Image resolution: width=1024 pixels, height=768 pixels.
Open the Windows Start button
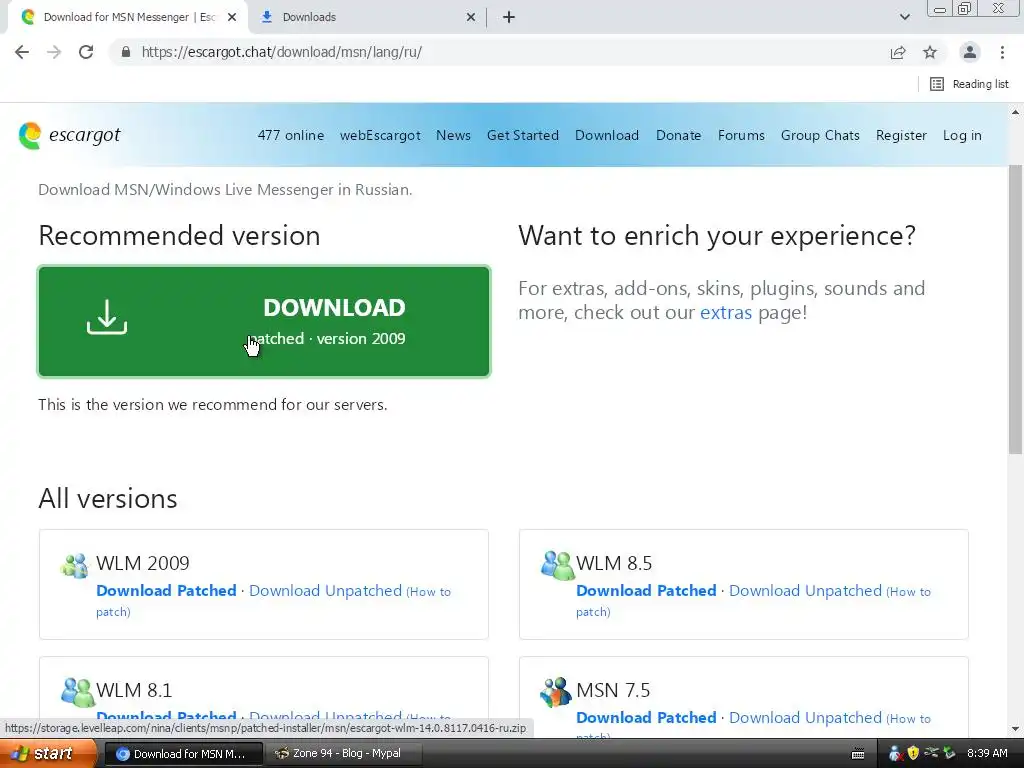(48, 754)
